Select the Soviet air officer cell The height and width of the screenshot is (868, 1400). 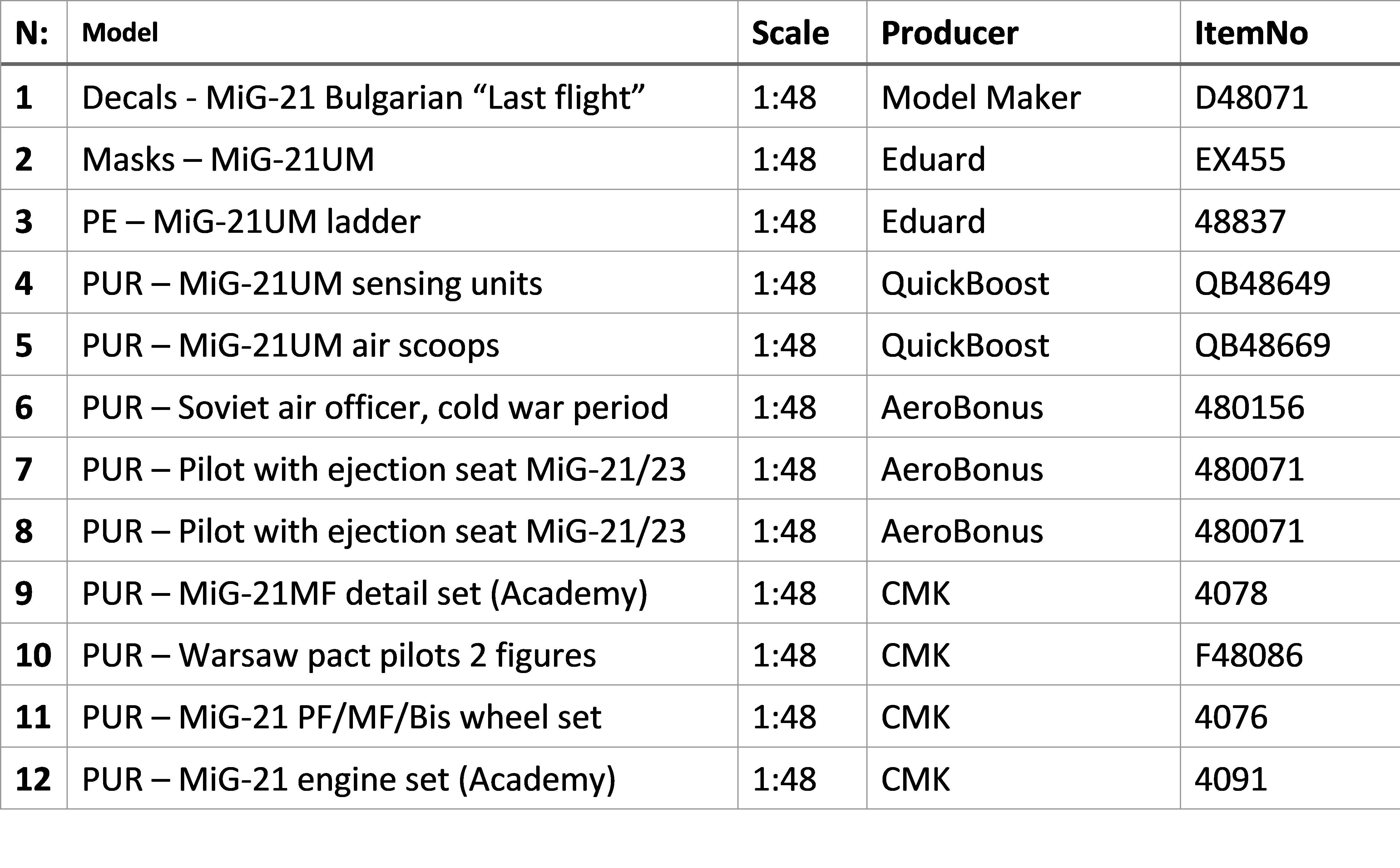[x=402, y=407]
